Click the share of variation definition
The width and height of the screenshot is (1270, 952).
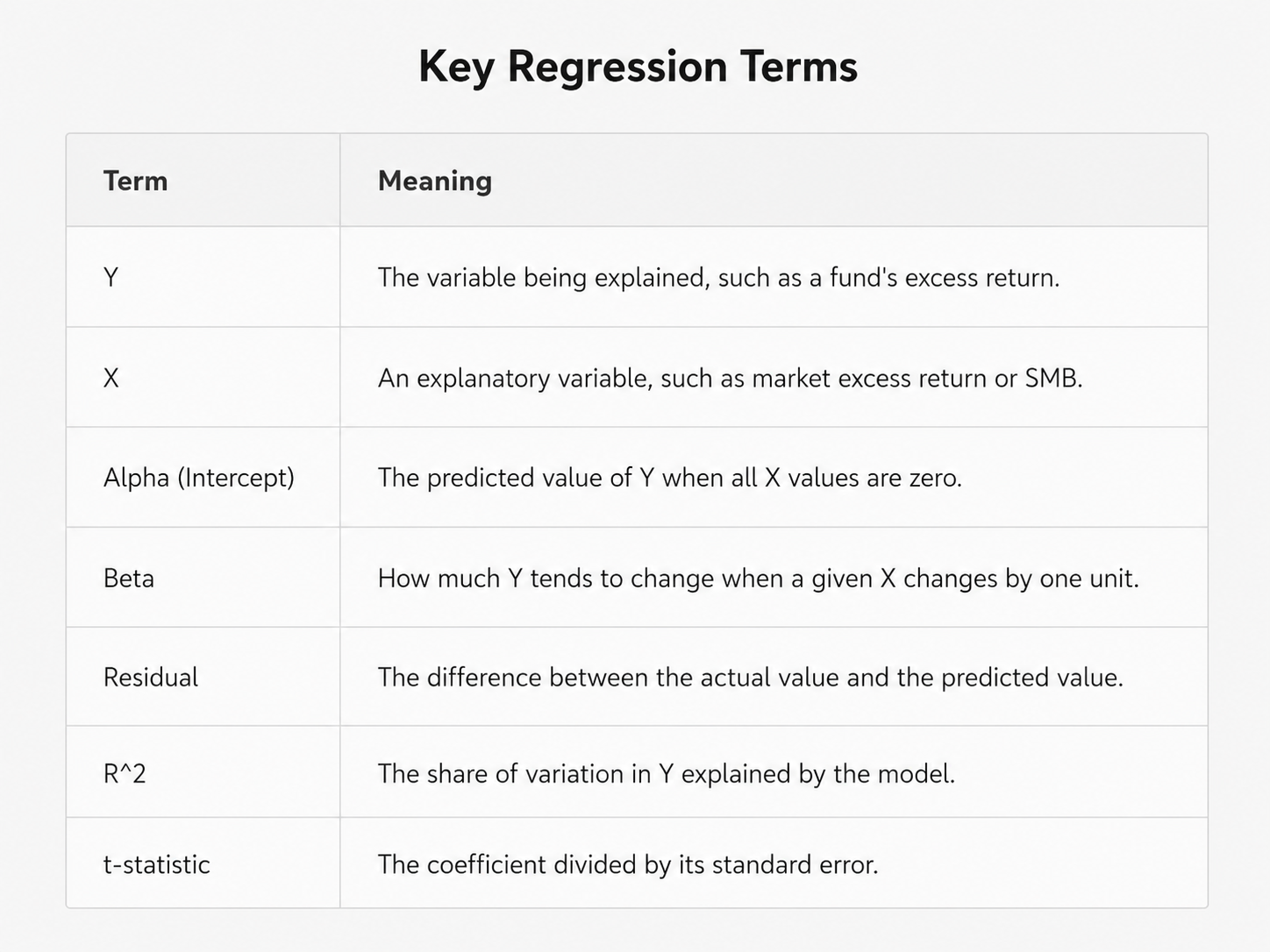tap(666, 774)
